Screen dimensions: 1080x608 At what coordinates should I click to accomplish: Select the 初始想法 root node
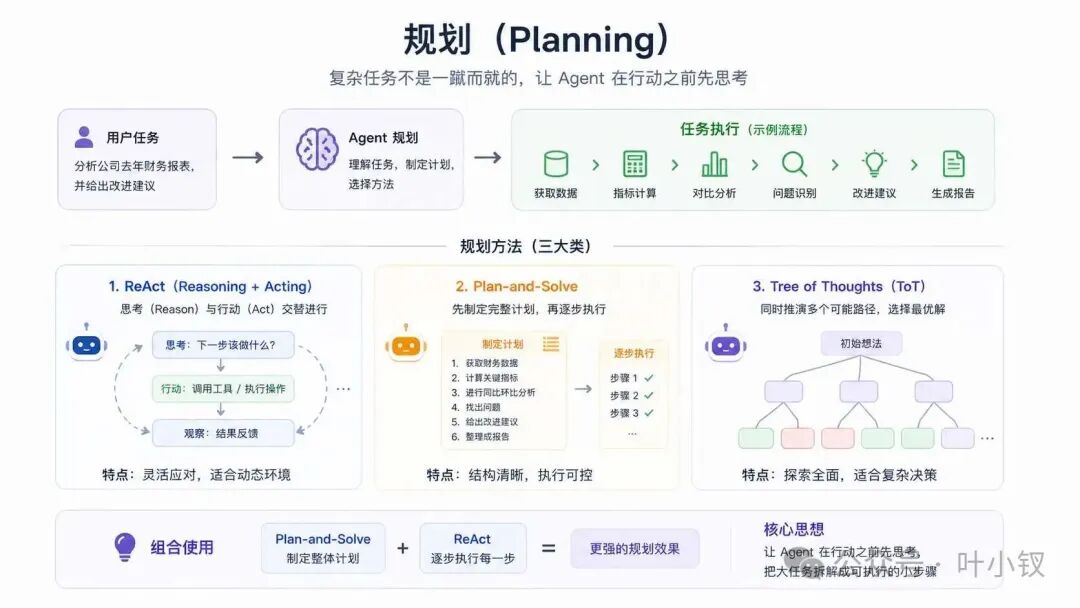pos(861,343)
